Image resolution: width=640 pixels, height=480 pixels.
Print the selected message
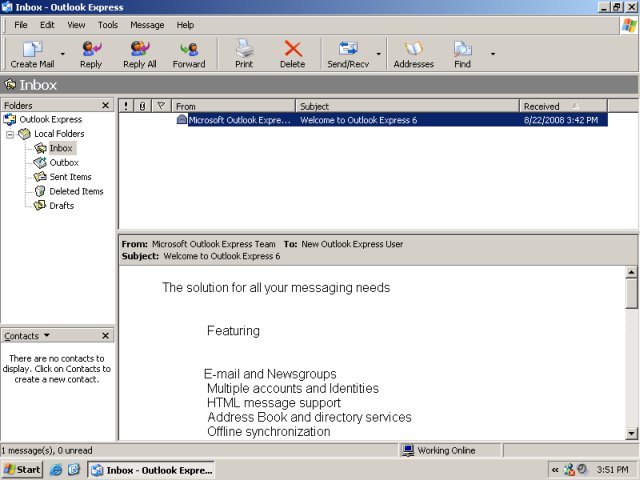point(244,54)
